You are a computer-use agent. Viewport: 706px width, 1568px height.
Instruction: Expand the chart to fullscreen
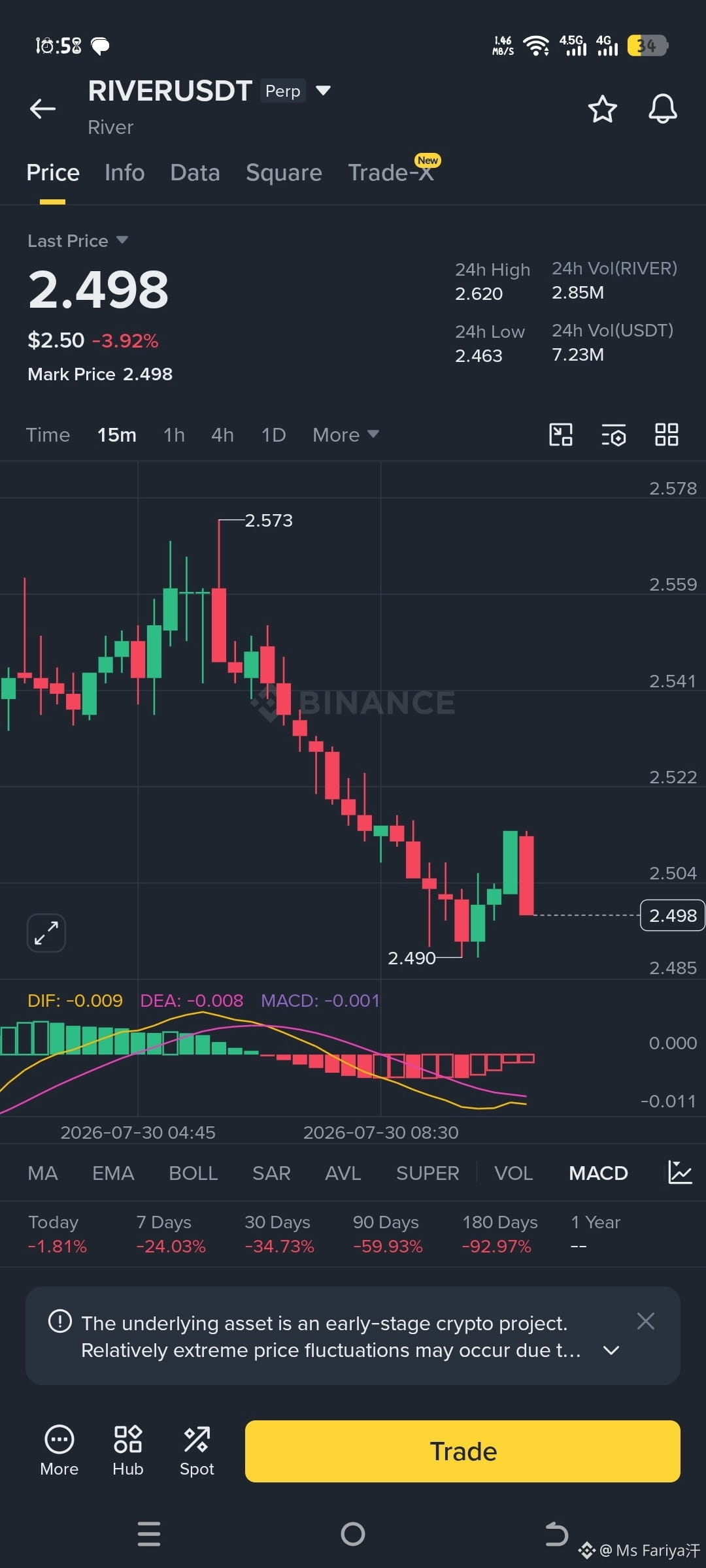pos(46,932)
